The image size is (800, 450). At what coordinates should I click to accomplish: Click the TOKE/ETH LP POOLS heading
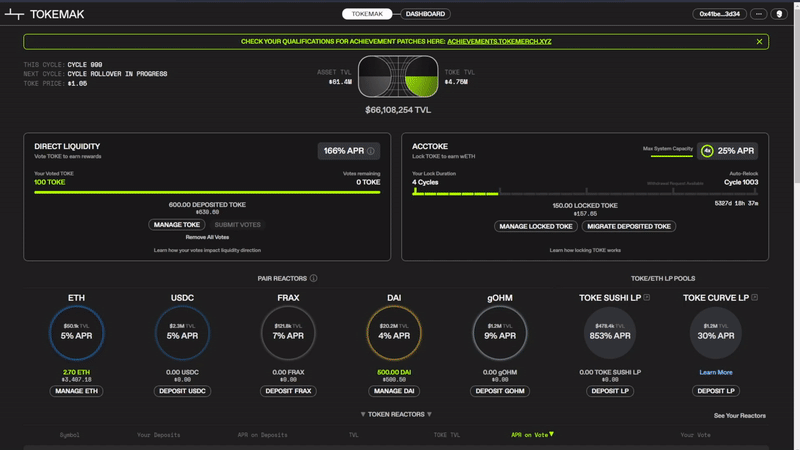pyautogui.click(x=663, y=279)
